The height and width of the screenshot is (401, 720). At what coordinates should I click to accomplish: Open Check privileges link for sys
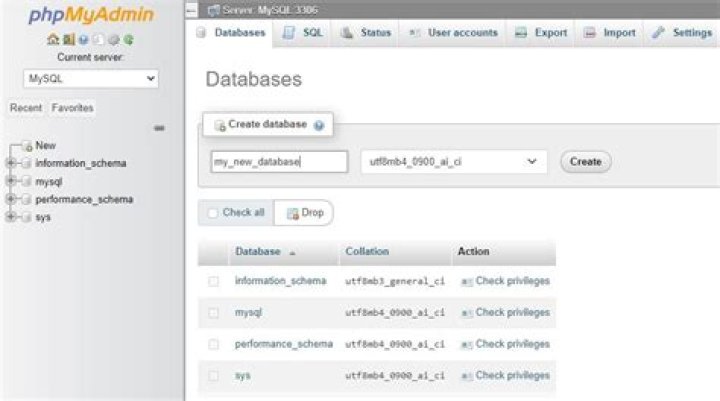click(512, 375)
